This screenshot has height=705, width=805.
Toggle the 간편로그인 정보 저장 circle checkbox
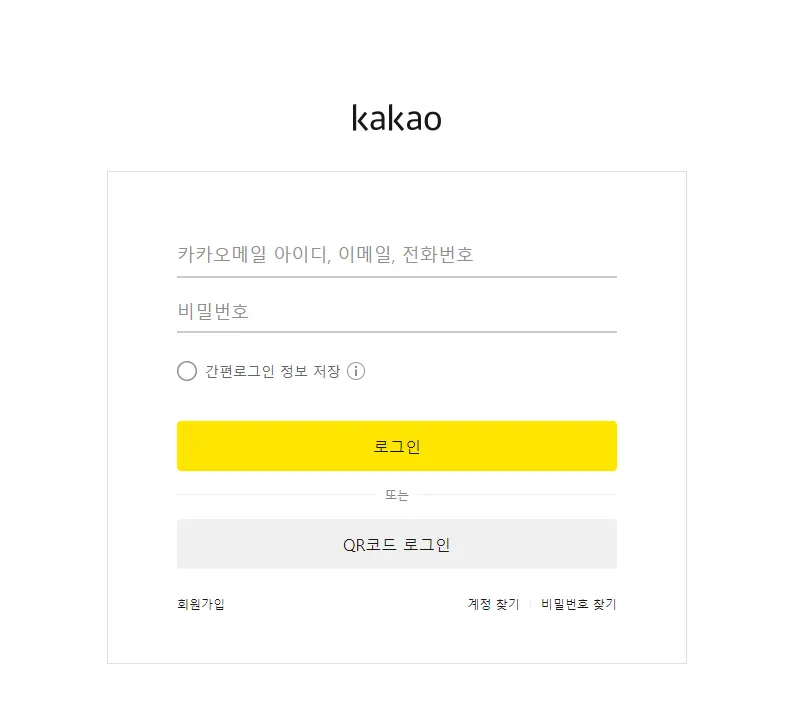187,371
